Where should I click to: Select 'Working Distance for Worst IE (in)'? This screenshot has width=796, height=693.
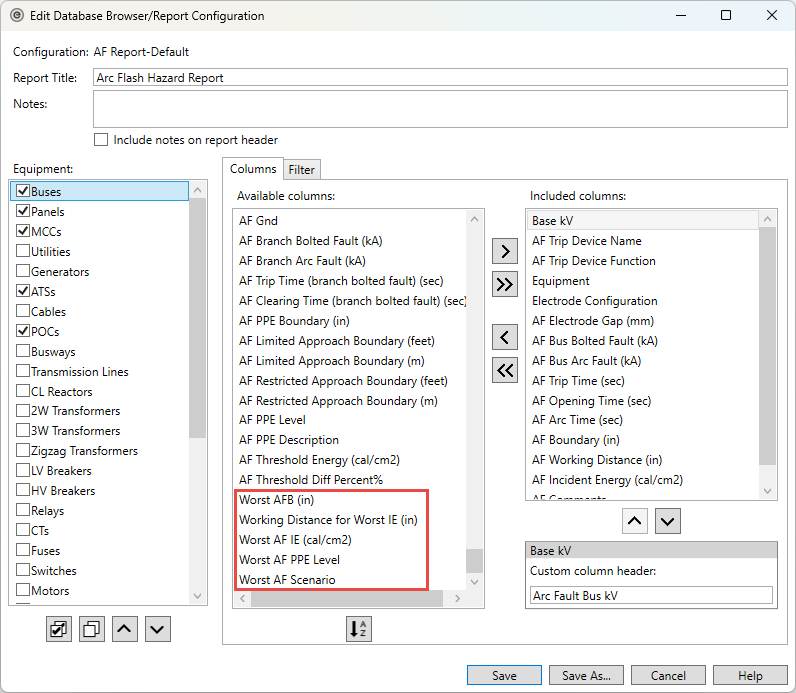tap(328, 520)
